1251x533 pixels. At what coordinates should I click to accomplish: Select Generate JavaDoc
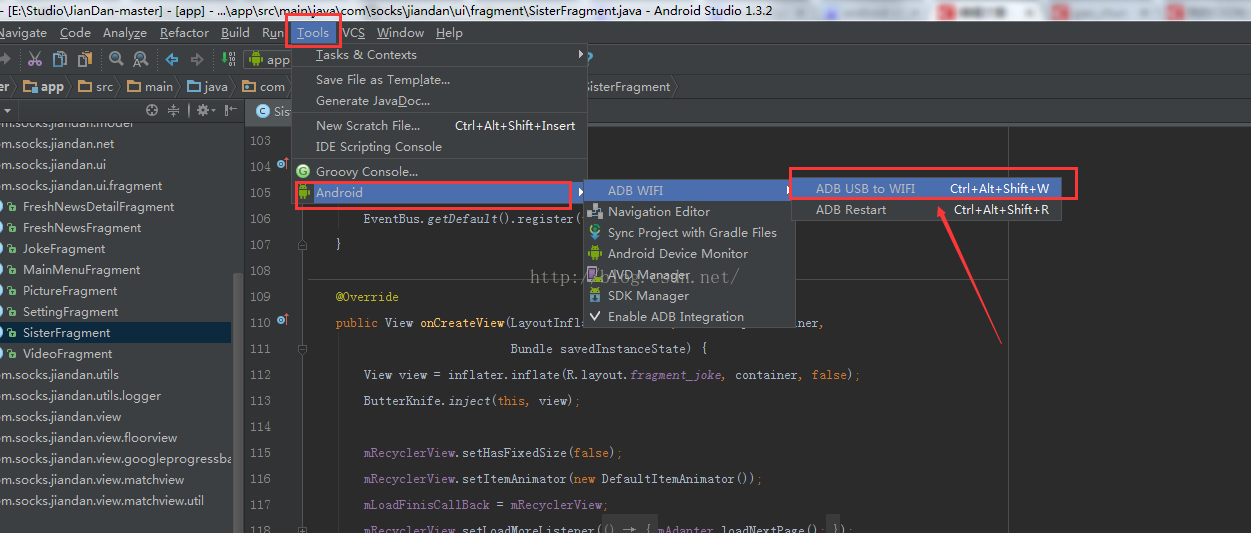point(438,101)
